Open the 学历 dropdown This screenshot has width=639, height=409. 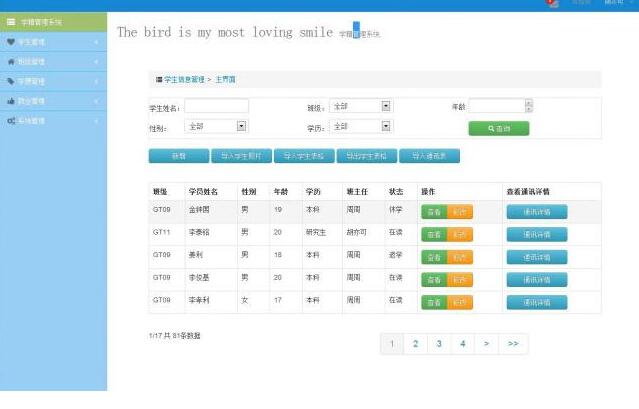click(x=386, y=127)
